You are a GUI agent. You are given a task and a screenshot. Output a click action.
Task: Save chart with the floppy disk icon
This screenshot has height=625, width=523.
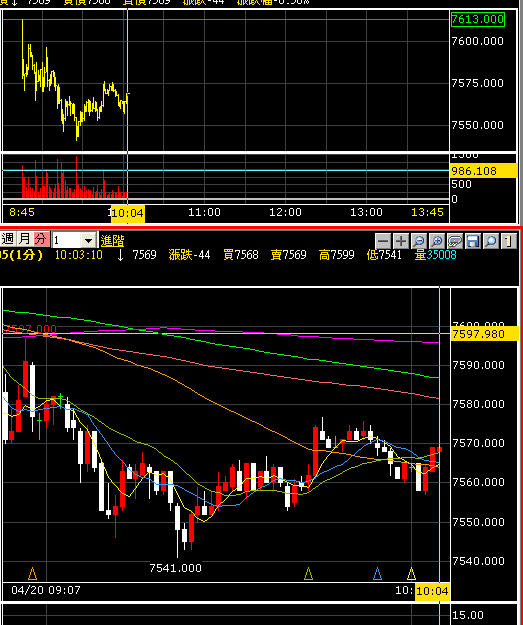(473, 241)
